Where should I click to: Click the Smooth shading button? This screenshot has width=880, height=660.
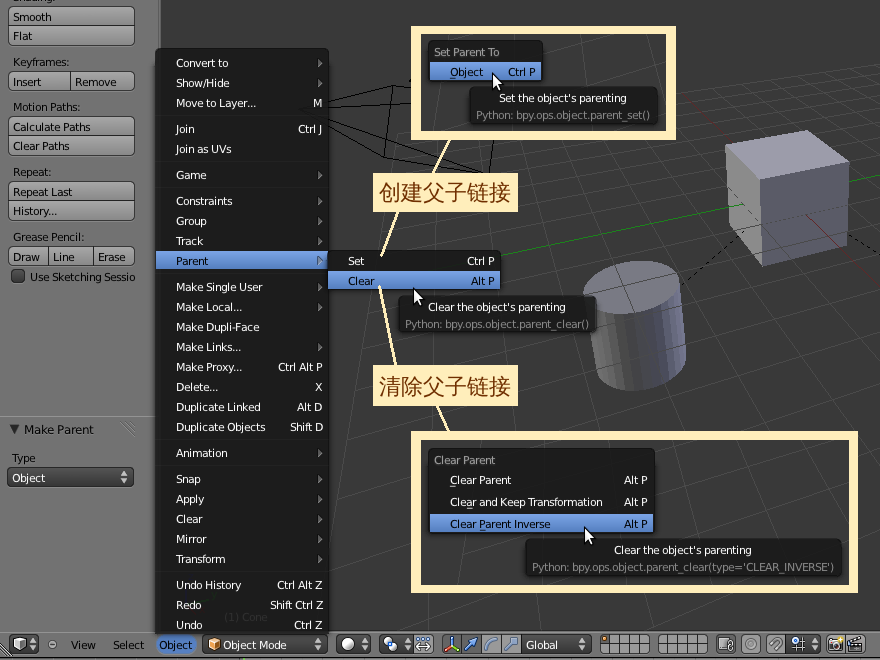pyautogui.click(x=71, y=17)
